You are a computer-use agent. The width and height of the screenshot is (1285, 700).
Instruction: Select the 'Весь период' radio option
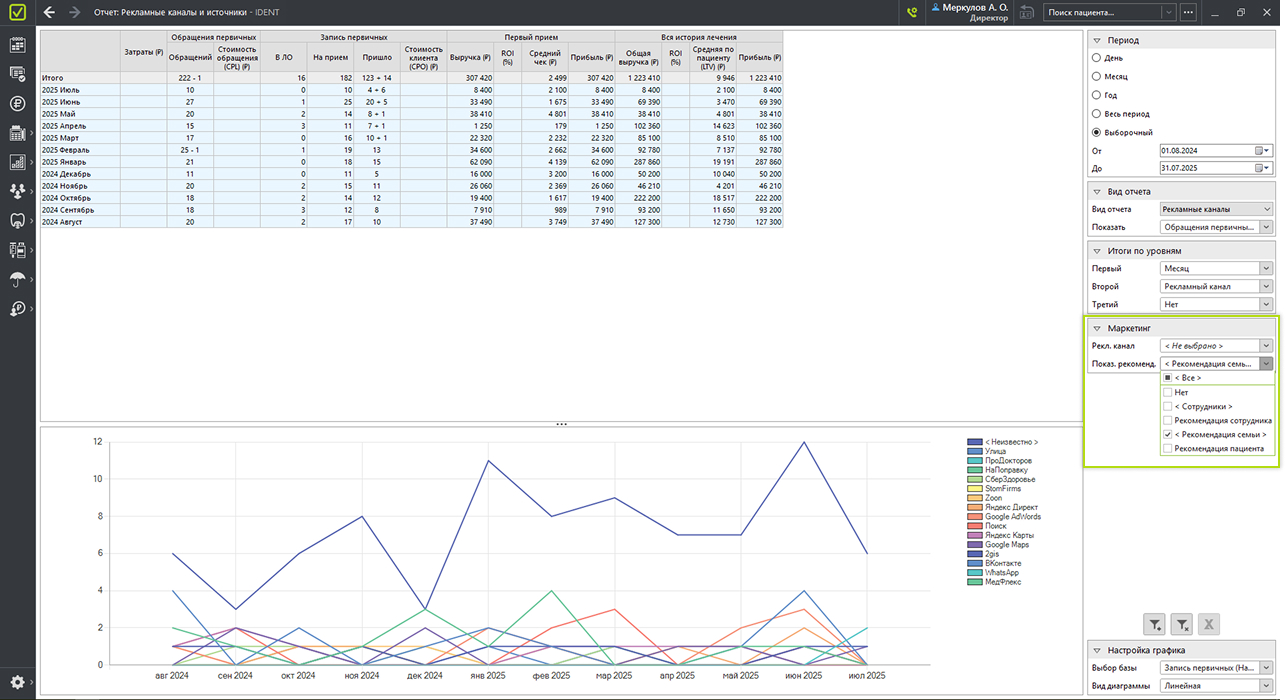(1097, 114)
